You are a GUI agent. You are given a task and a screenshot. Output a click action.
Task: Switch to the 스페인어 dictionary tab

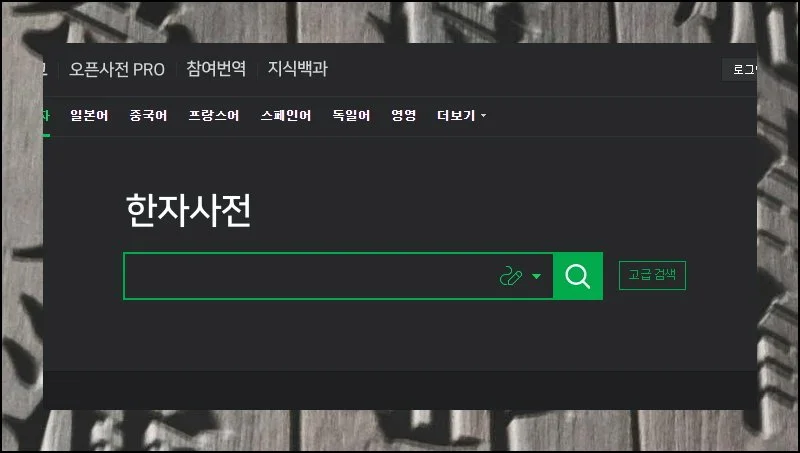coord(286,115)
